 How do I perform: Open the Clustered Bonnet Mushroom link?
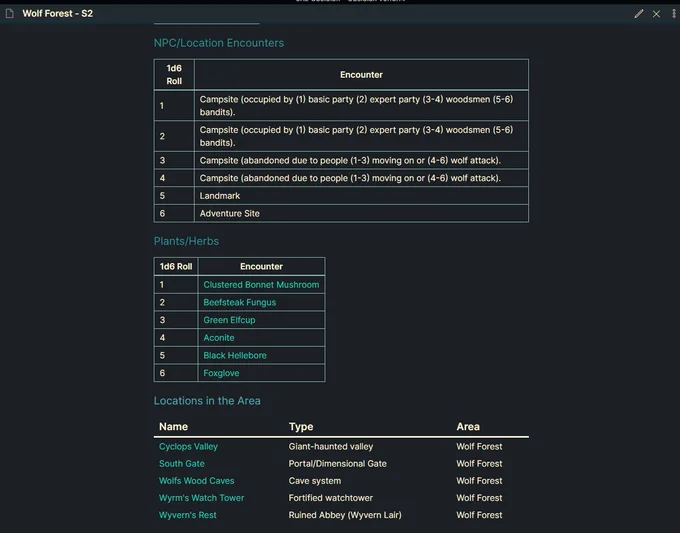click(x=261, y=284)
